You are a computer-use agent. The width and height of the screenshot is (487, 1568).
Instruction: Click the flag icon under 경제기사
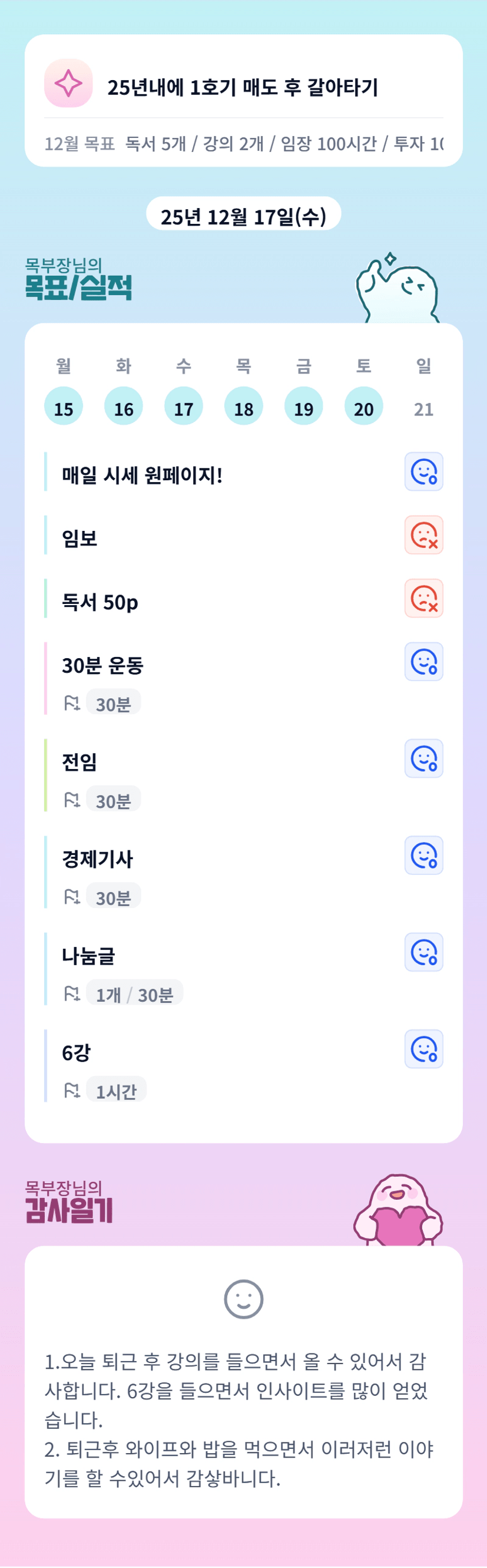click(72, 897)
